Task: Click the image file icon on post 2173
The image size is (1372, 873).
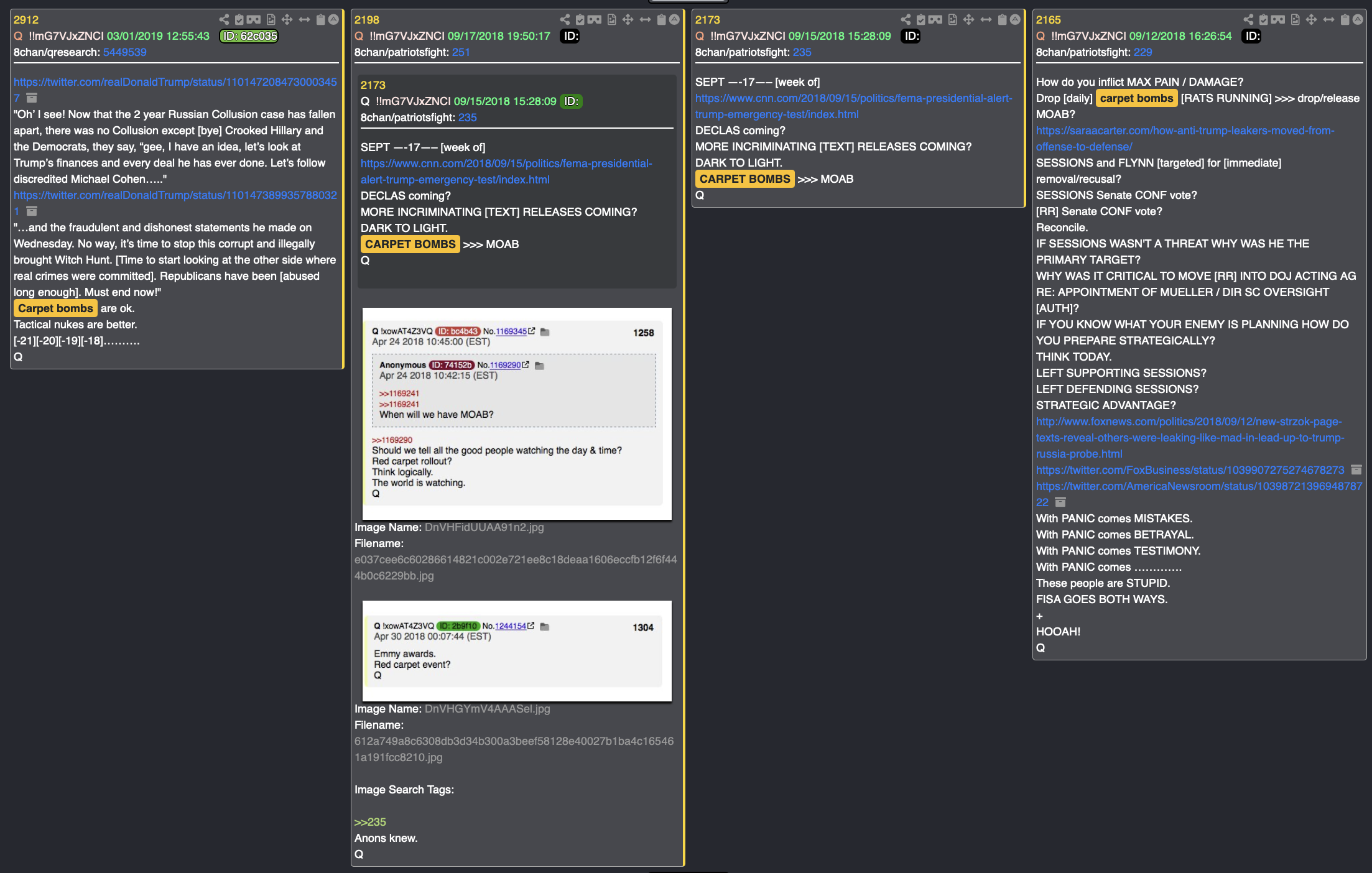Action: coord(953,20)
